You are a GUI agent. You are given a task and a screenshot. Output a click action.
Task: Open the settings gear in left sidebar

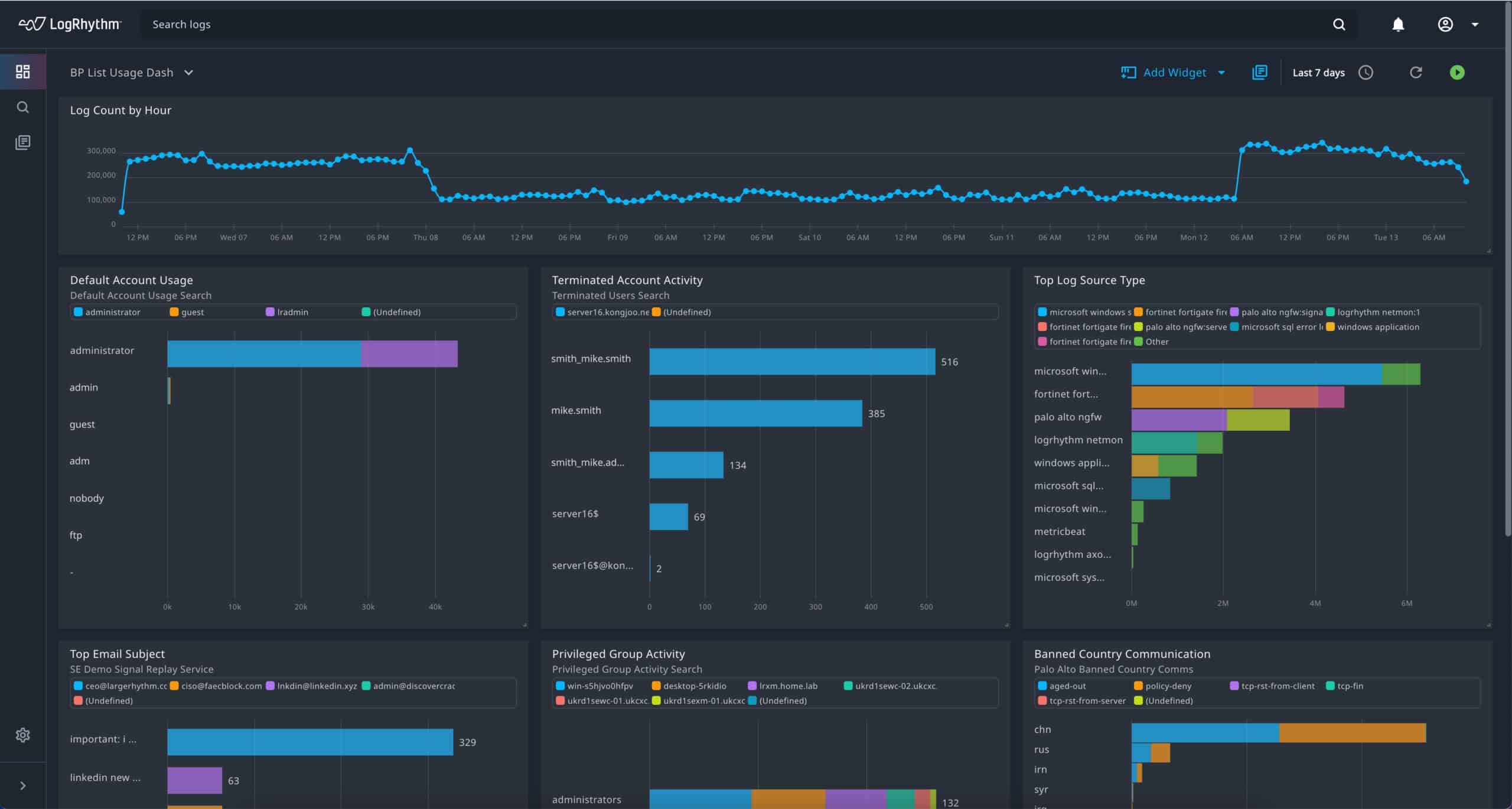[x=22, y=735]
